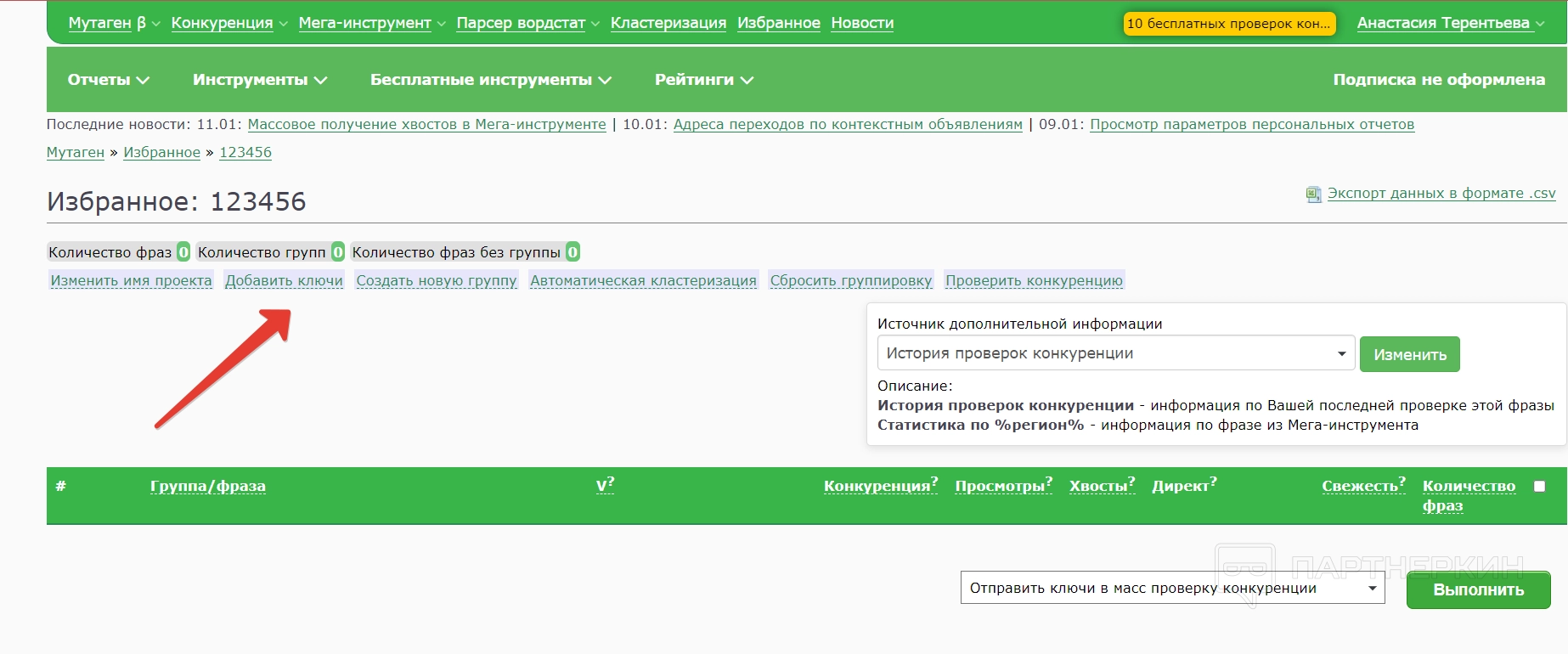The width and height of the screenshot is (1568, 654).
Task: Click the Изменить button
Action: 1410,354
